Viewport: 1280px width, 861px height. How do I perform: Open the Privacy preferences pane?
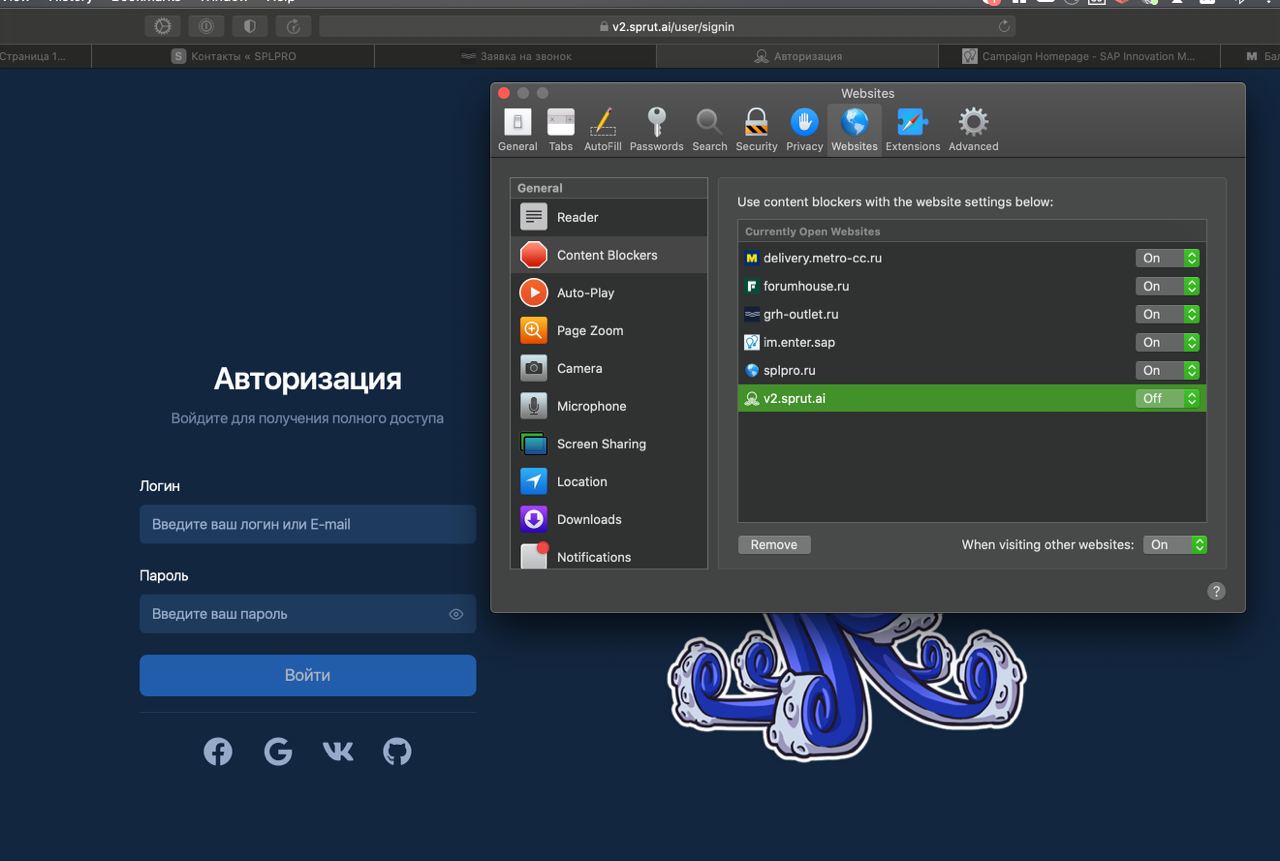[x=804, y=130]
